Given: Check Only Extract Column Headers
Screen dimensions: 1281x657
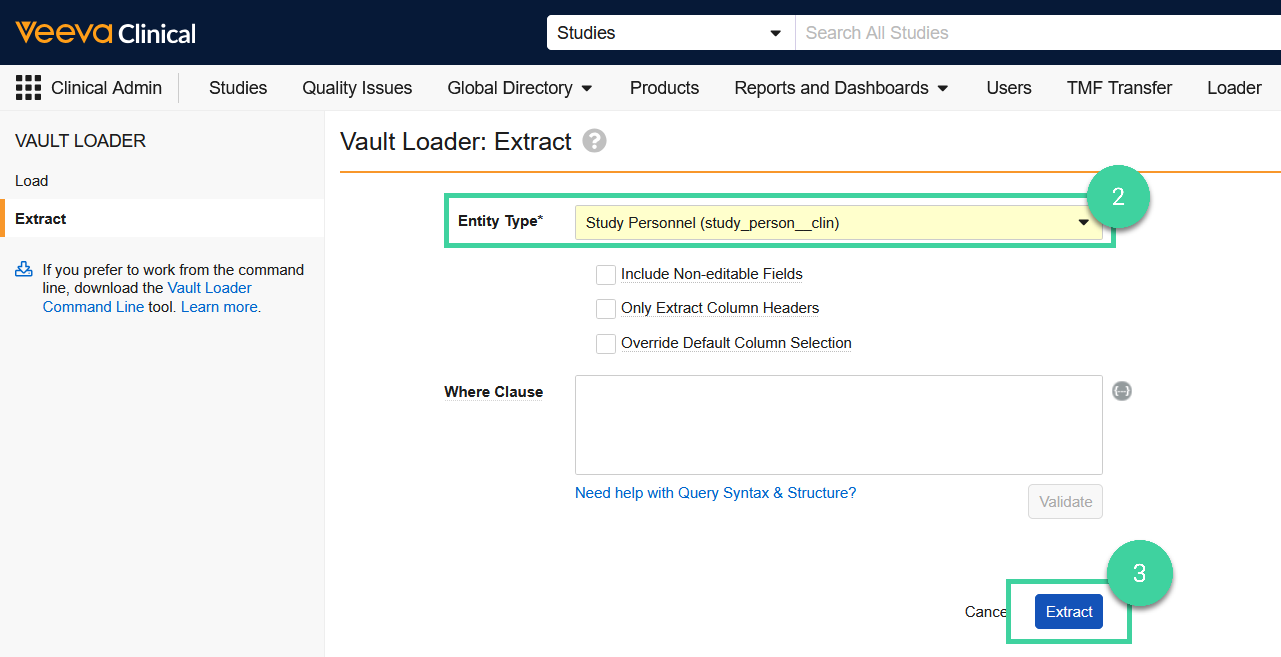Looking at the screenshot, I should [x=606, y=308].
